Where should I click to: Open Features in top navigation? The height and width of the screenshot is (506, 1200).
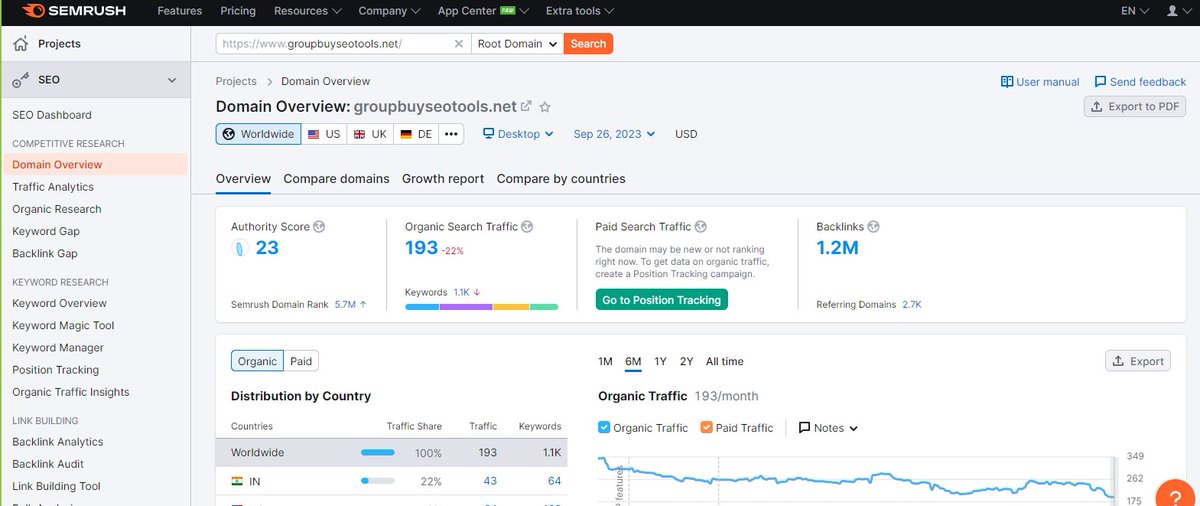(180, 11)
